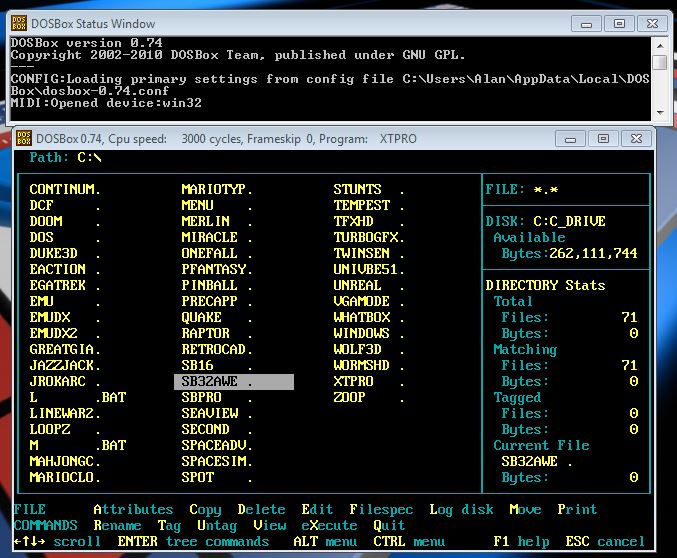Click the down arrow of the Status Window scrollbar
The width and height of the screenshot is (677, 558).
660,113
